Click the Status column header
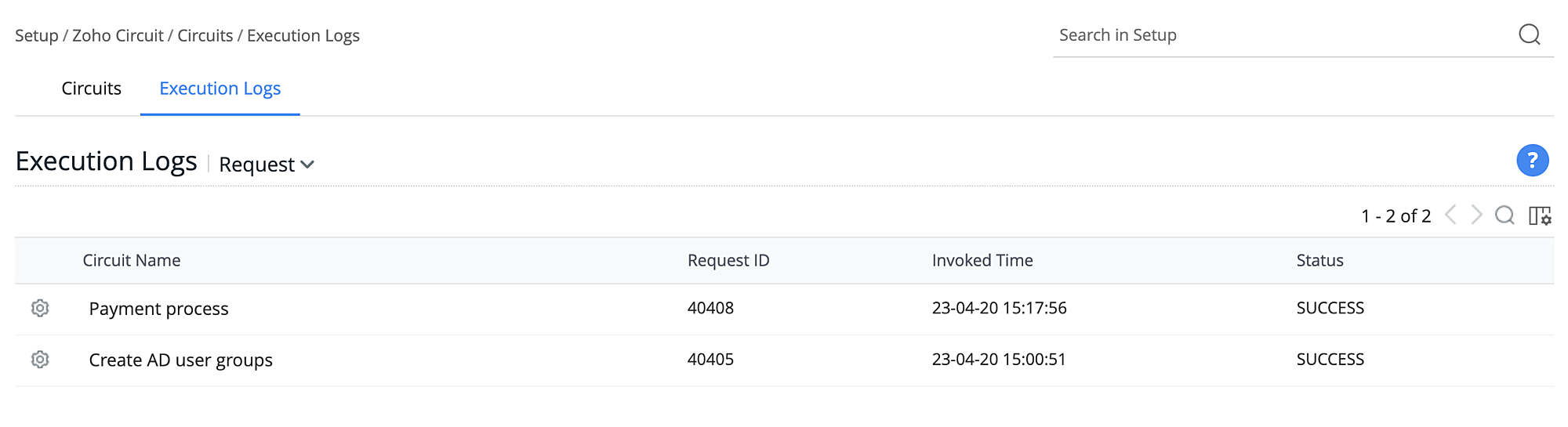This screenshot has width=1568, height=427. 1319,261
